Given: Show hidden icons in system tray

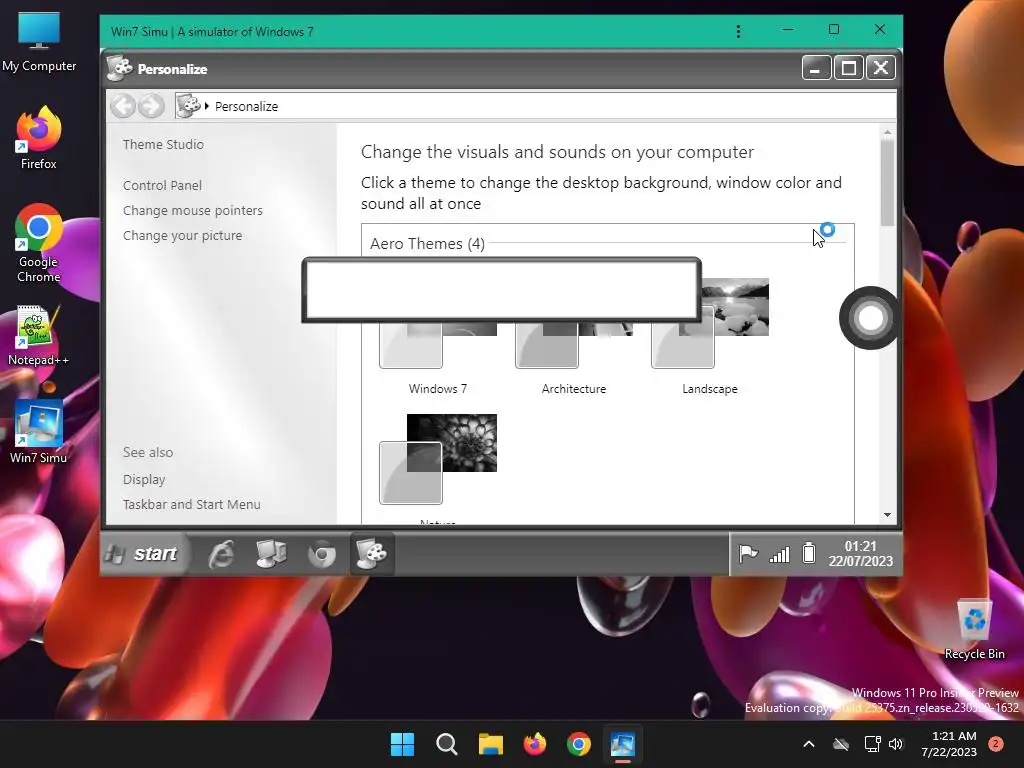Looking at the screenshot, I should pos(808,744).
